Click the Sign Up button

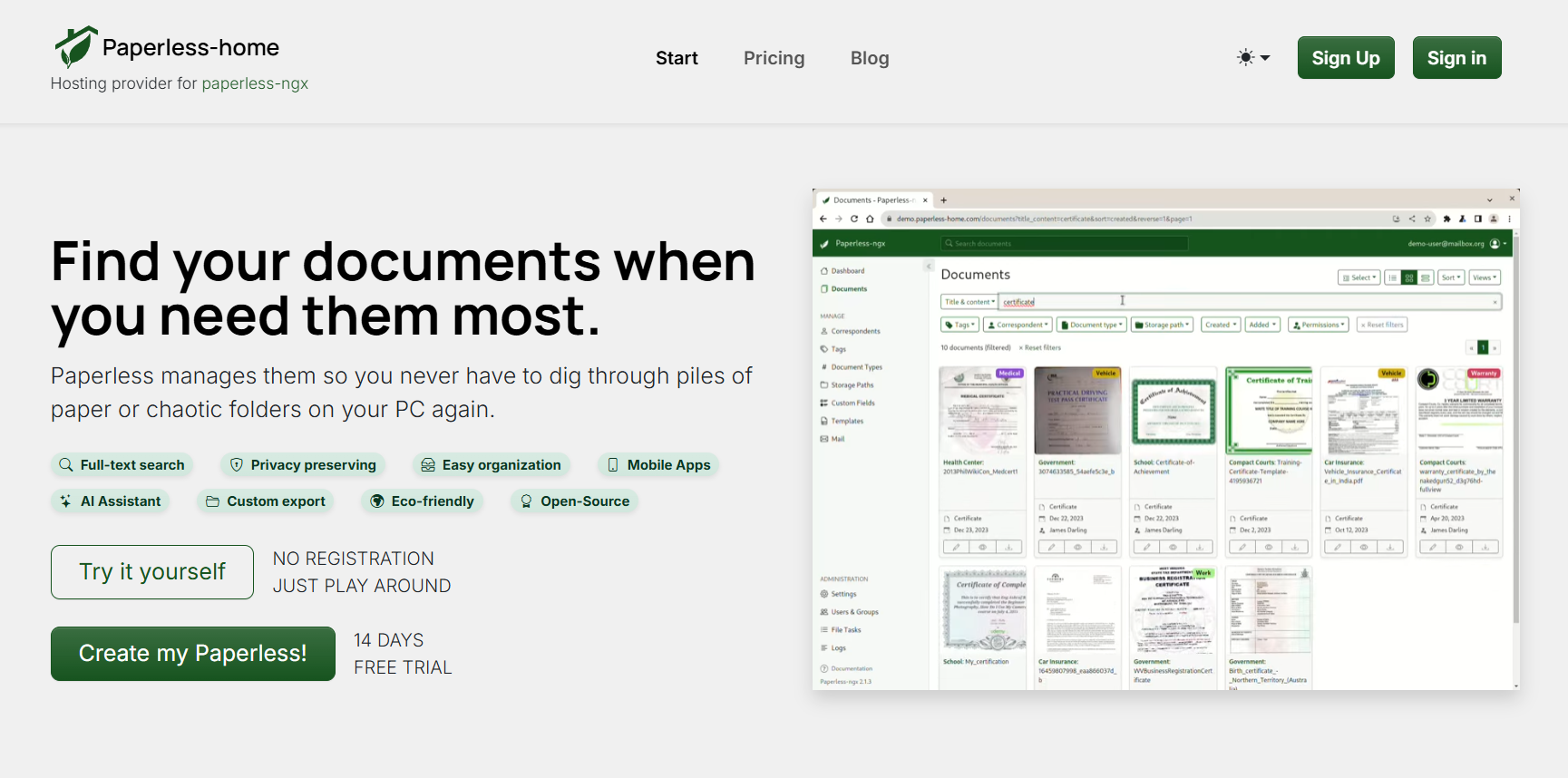click(x=1346, y=58)
